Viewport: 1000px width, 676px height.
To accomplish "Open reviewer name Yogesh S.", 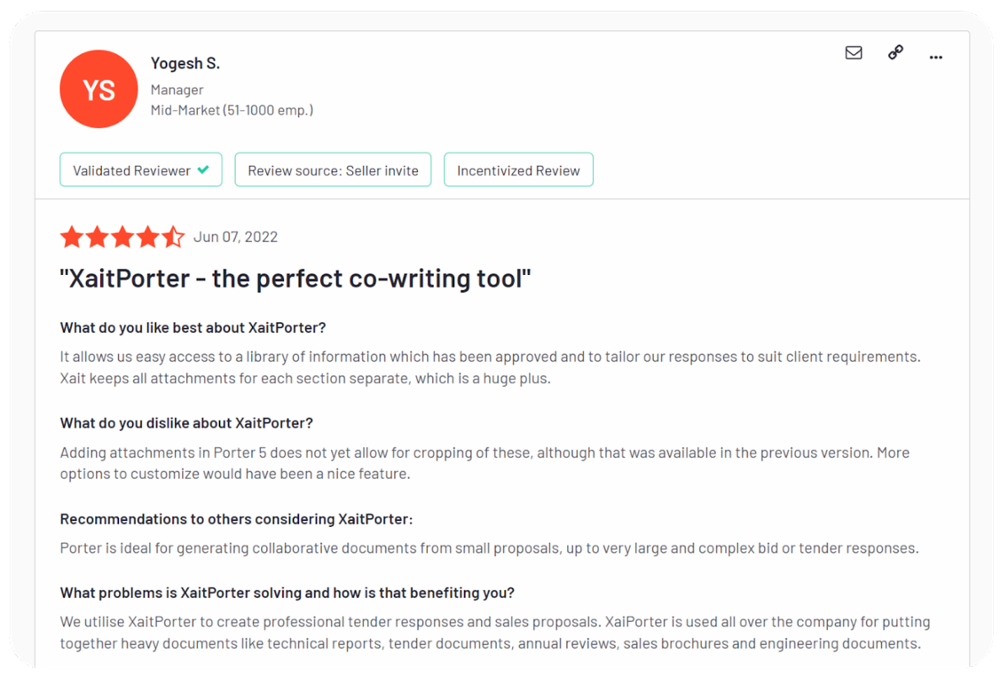I will (x=185, y=63).
